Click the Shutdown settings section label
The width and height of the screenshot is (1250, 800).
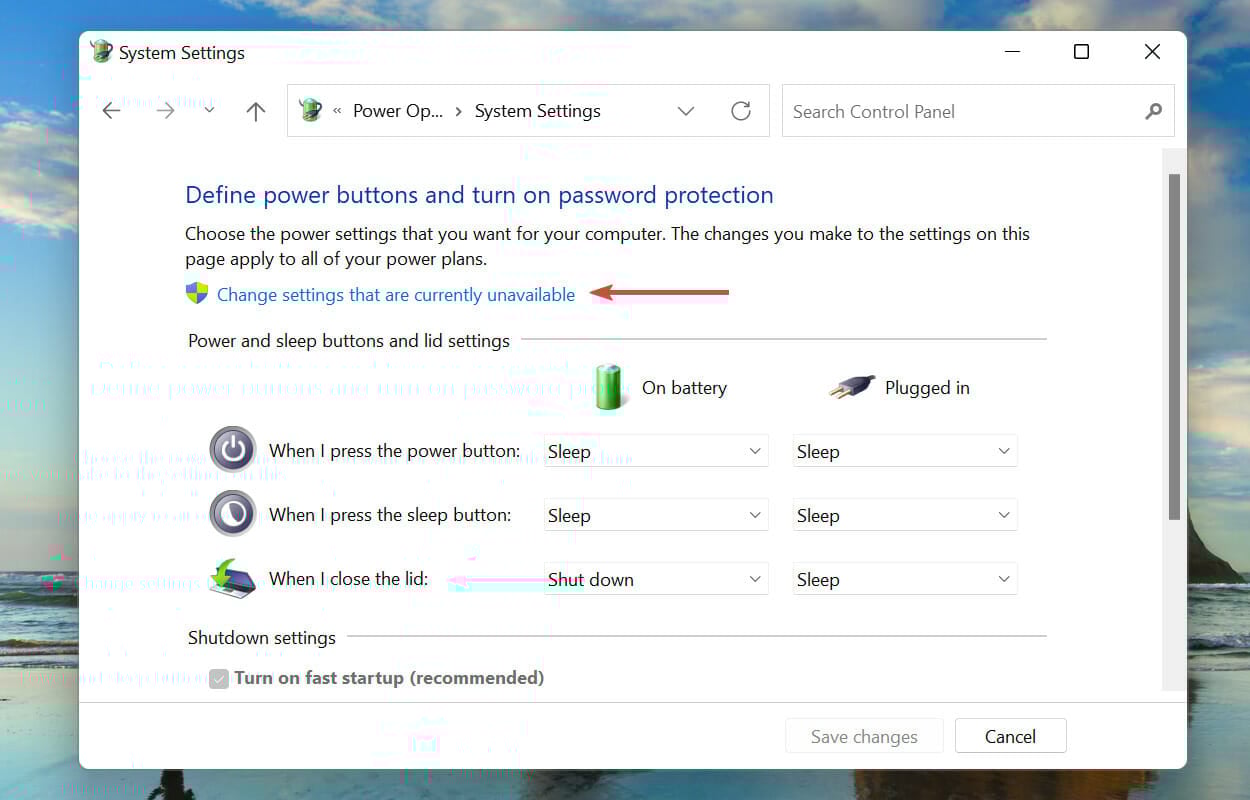262,637
